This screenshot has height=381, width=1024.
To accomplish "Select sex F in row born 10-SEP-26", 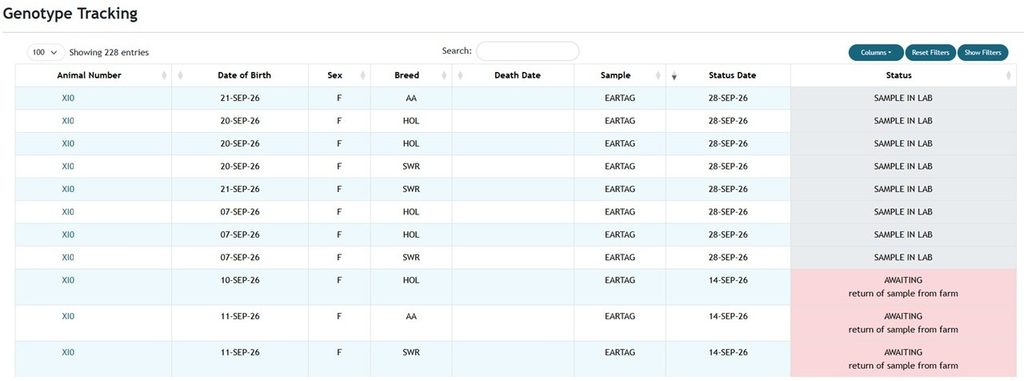I will click(339, 280).
